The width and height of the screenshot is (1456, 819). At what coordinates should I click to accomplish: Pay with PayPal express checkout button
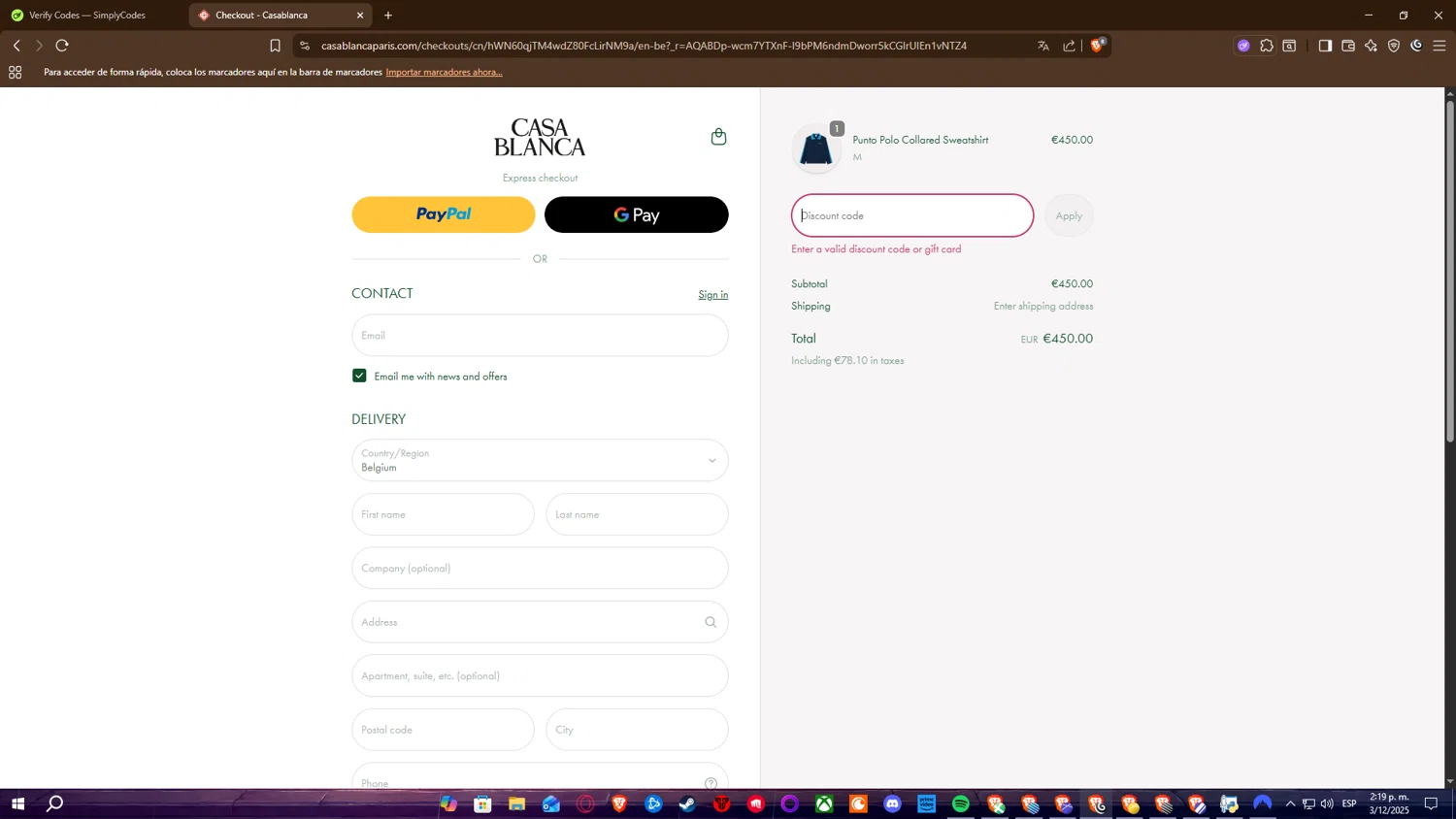[444, 214]
